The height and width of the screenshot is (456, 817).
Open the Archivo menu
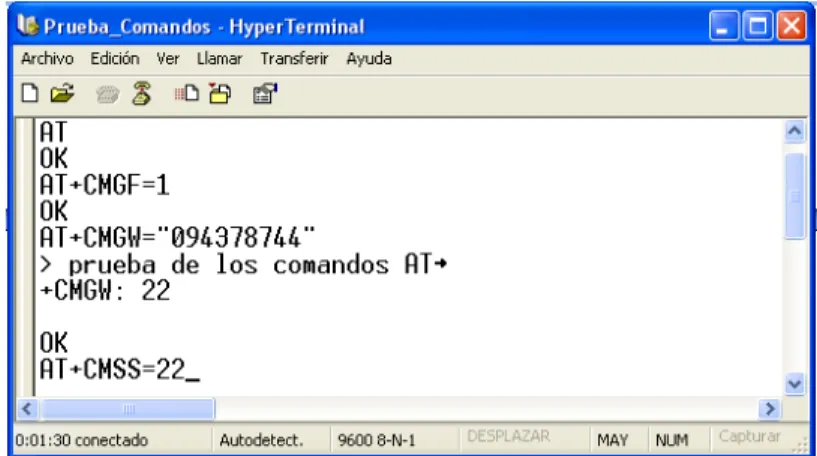(x=47, y=59)
